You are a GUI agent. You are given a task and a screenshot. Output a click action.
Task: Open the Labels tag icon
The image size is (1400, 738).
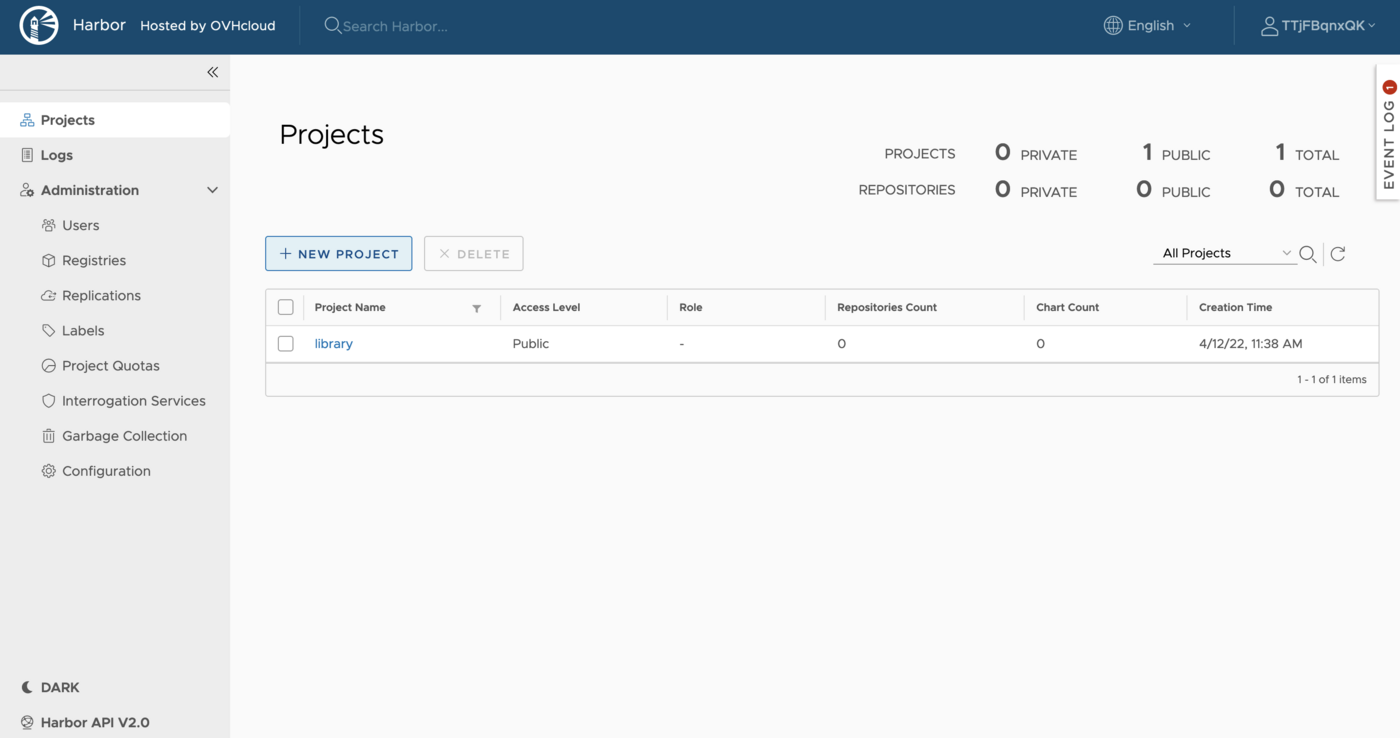(48, 330)
